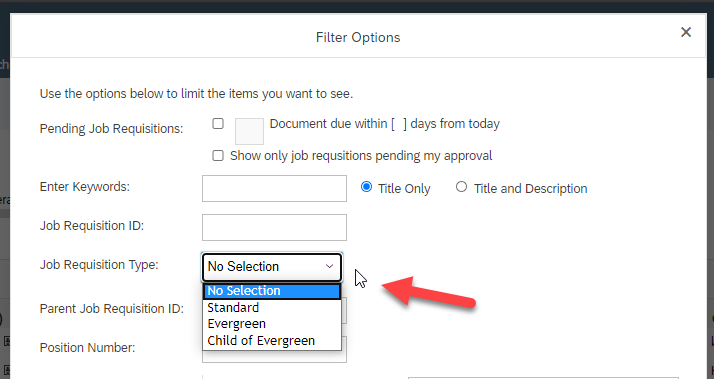
Task: Select the Title Only radio button
Action: (x=366, y=187)
